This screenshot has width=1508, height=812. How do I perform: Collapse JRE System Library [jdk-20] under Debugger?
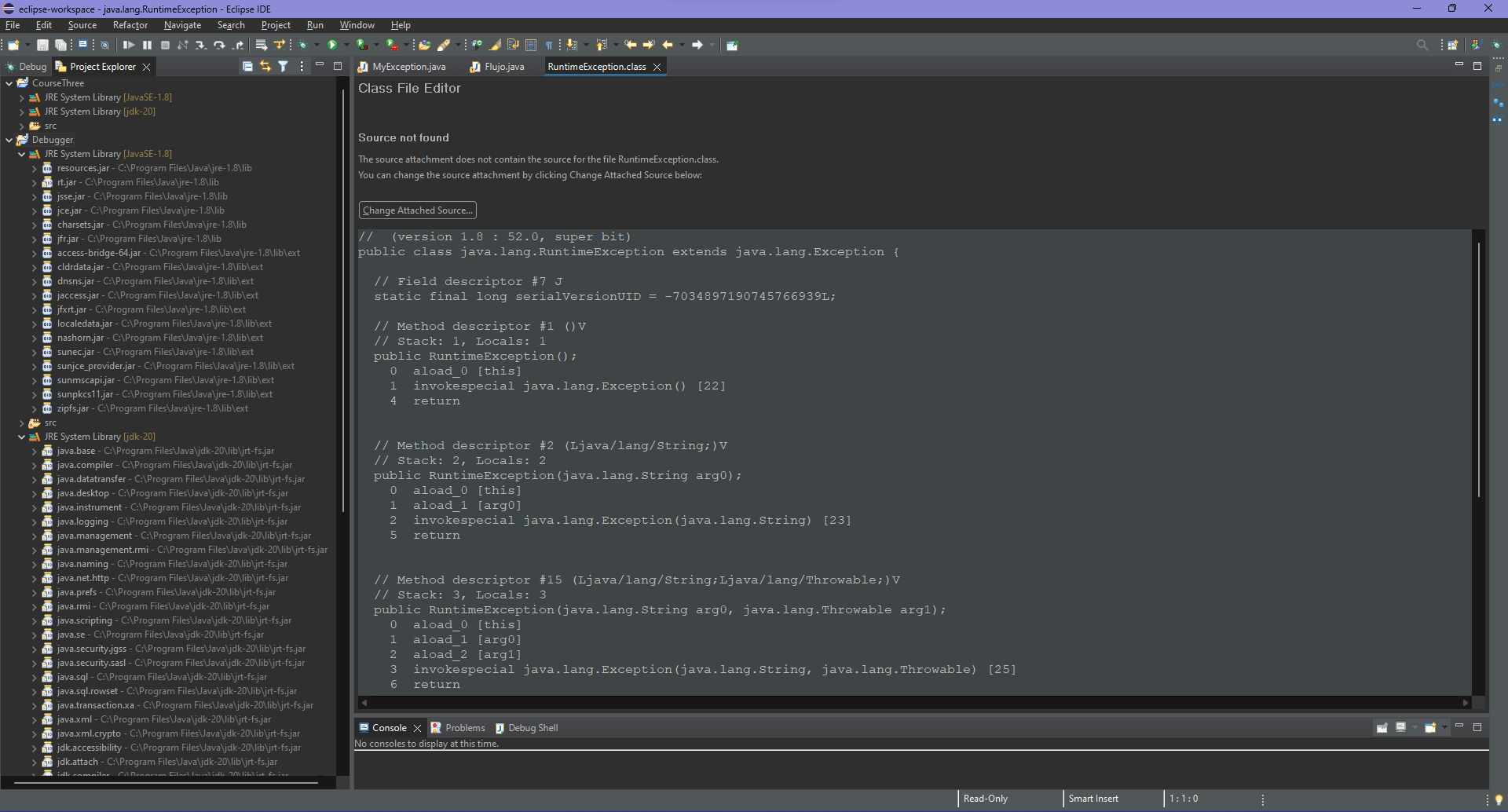click(x=22, y=437)
